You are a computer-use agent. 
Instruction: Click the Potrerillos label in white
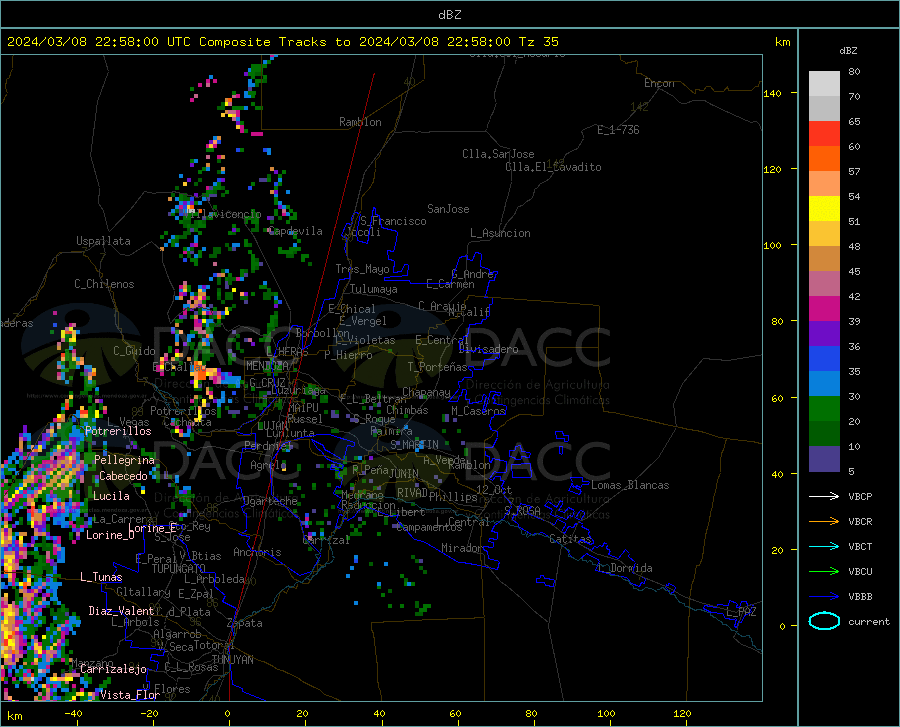[x=118, y=431]
